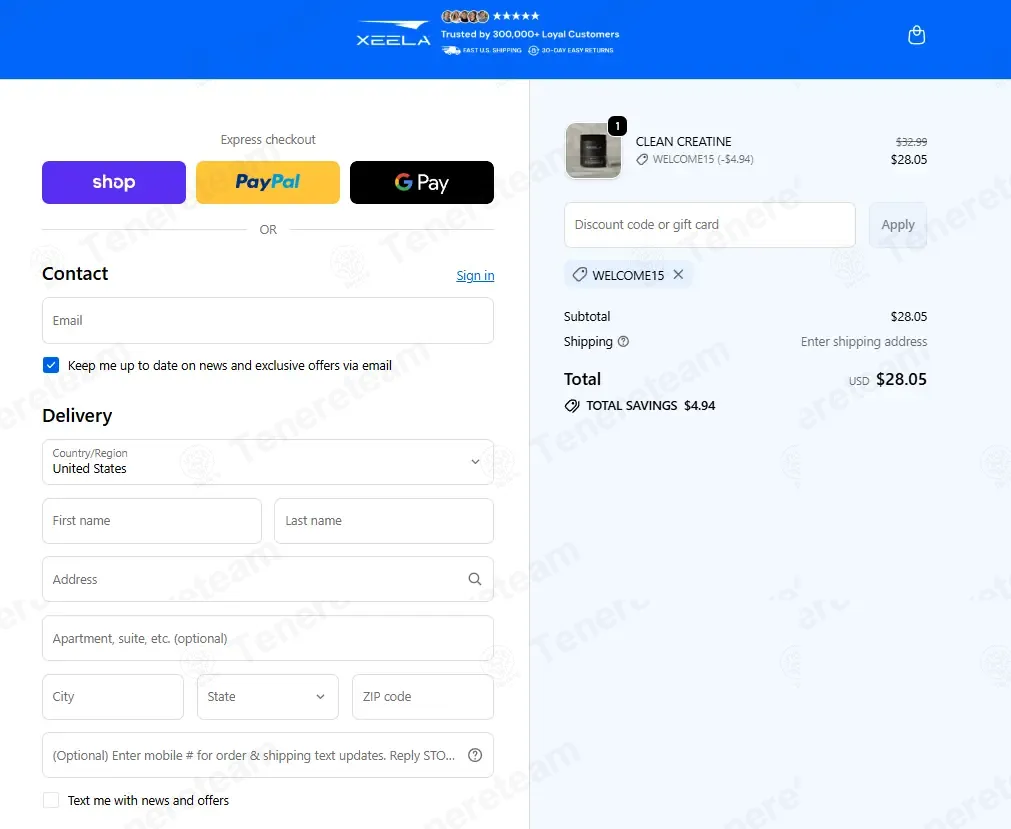Click the Apartment, suite optional field
The height and width of the screenshot is (829, 1011).
pyautogui.click(x=268, y=638)
